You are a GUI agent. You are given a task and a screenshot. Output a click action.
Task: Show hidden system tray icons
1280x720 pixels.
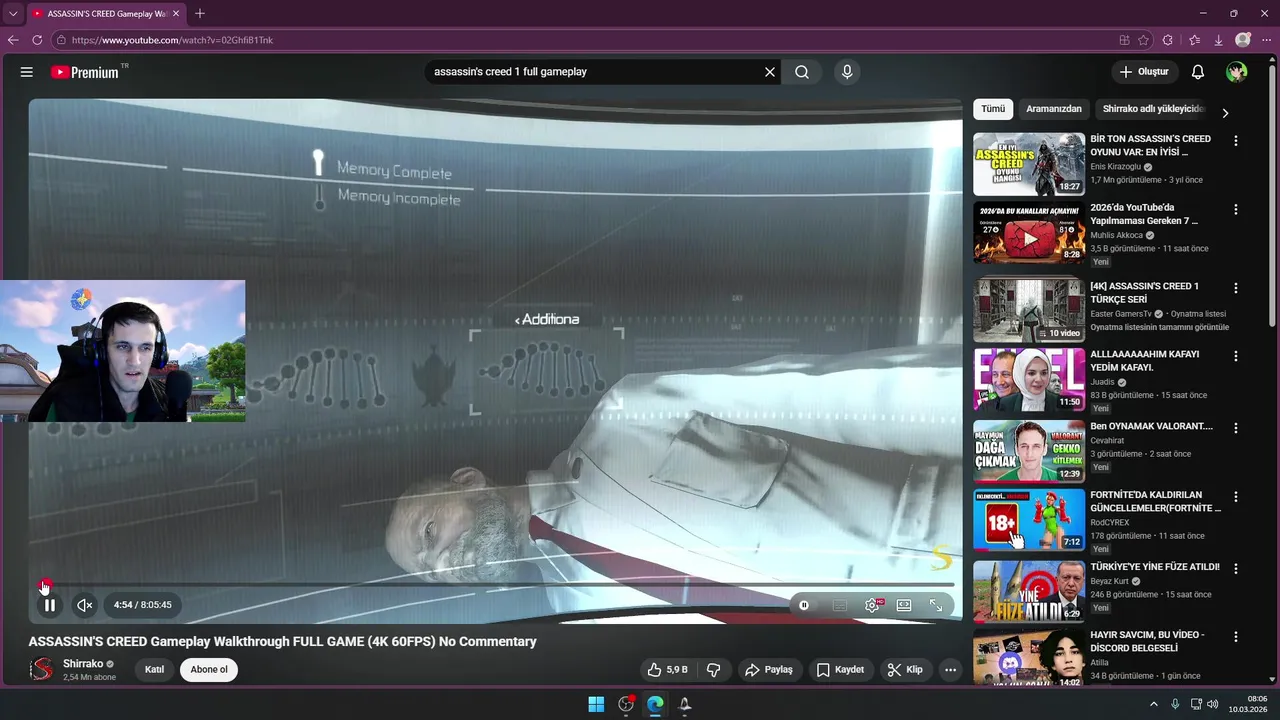point(1153,704)
